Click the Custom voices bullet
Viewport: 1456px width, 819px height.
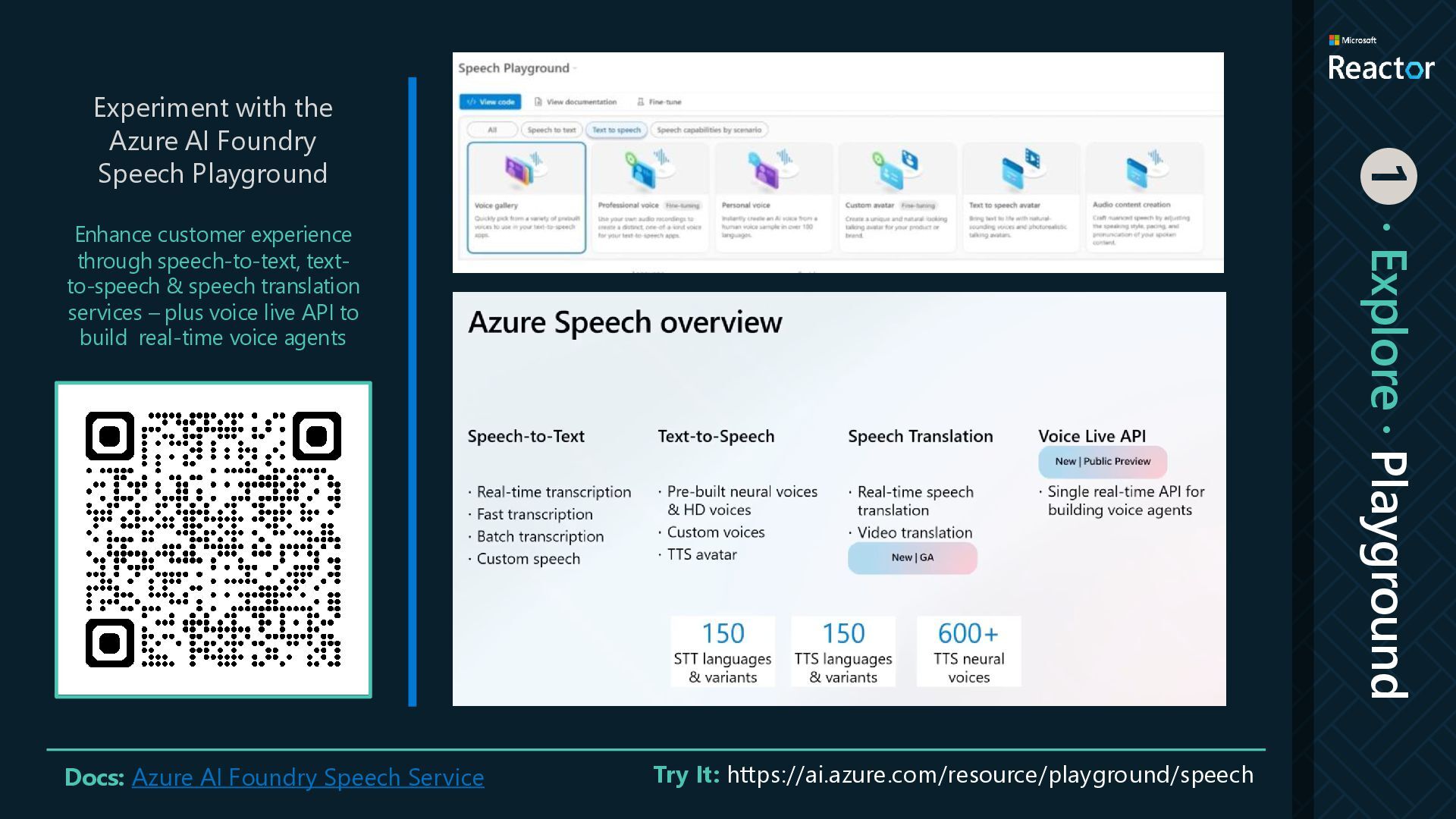pyautogui.click(x=712, y=532)
